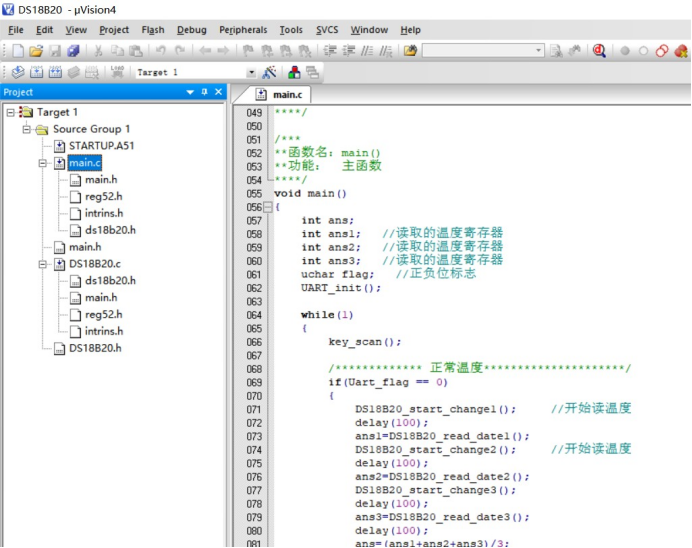Open the Project menu
This screenshot has width=692, height=548.
point(114,30)
